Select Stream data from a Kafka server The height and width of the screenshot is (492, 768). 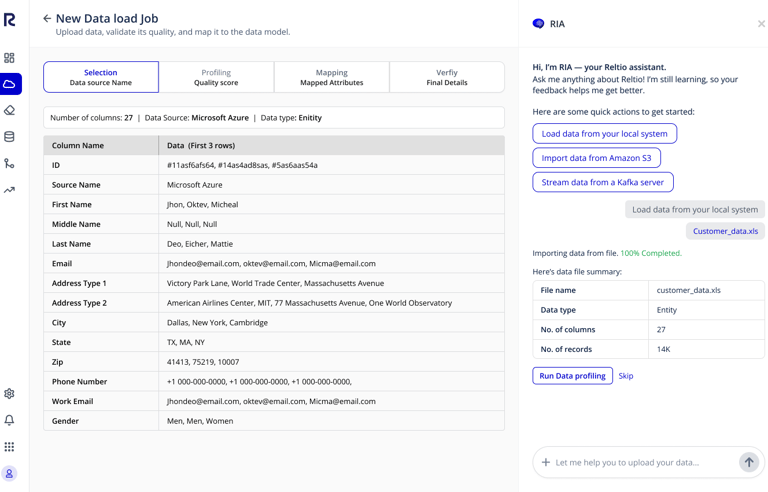tap(602, 182)
